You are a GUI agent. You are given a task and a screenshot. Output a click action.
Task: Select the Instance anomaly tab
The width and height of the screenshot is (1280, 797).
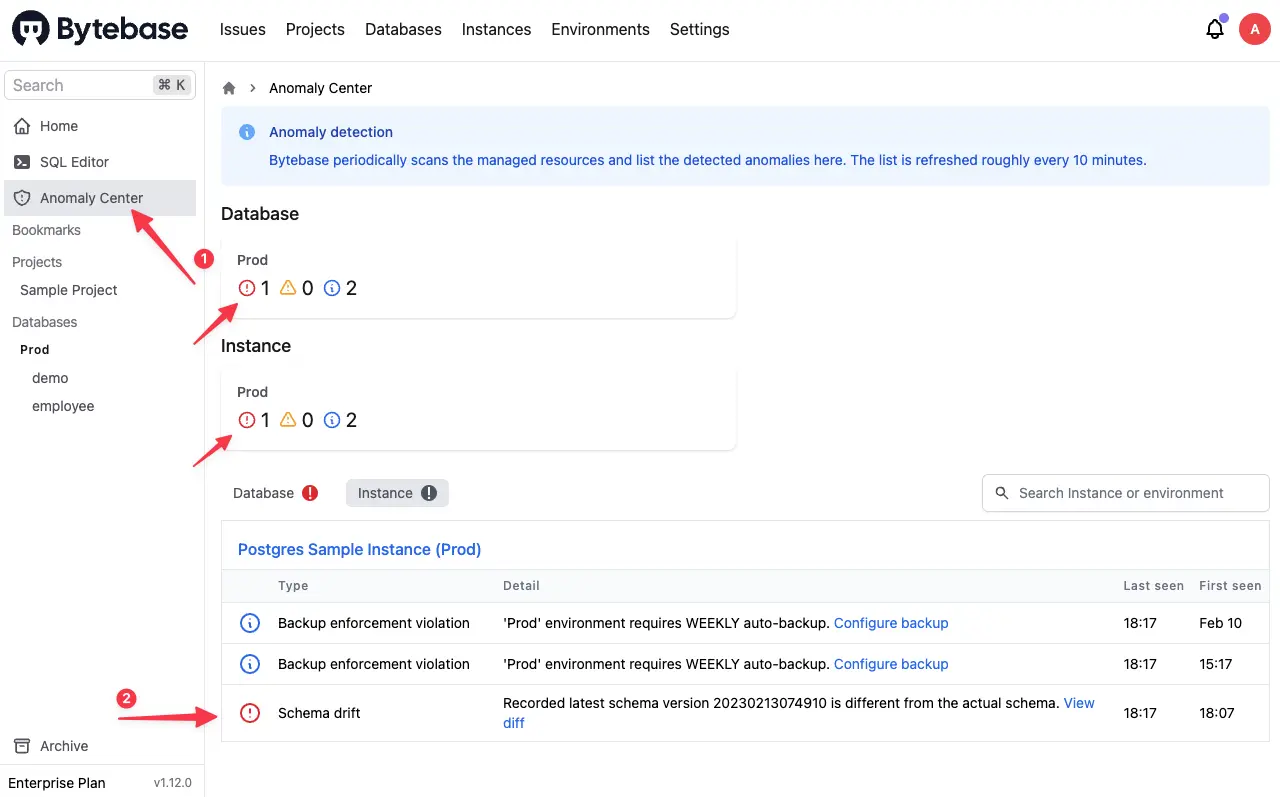[x=397, y=493]
